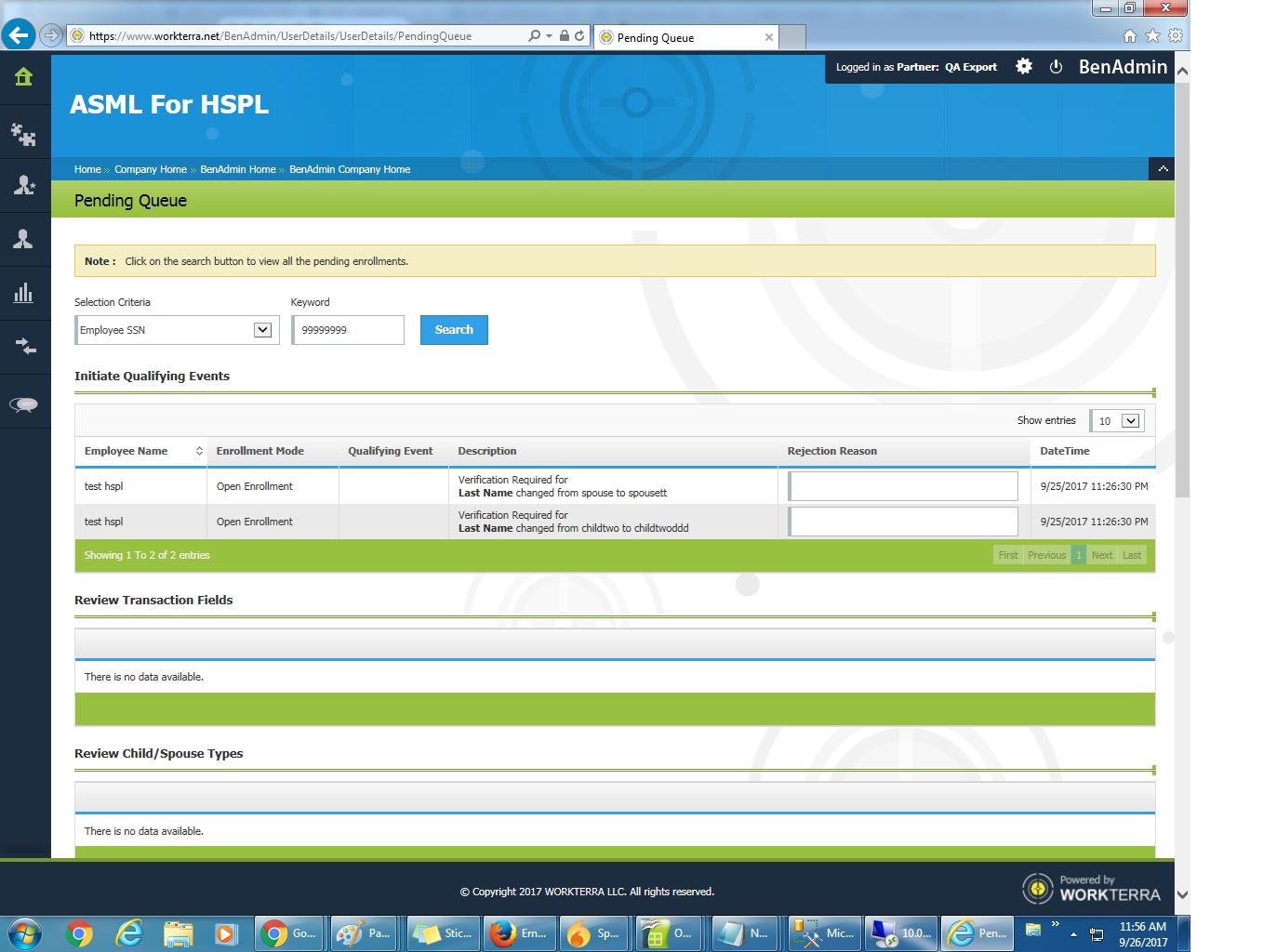
Task: Click the First pagination button
Action: pyautogui.click(x=1008, y=555)
